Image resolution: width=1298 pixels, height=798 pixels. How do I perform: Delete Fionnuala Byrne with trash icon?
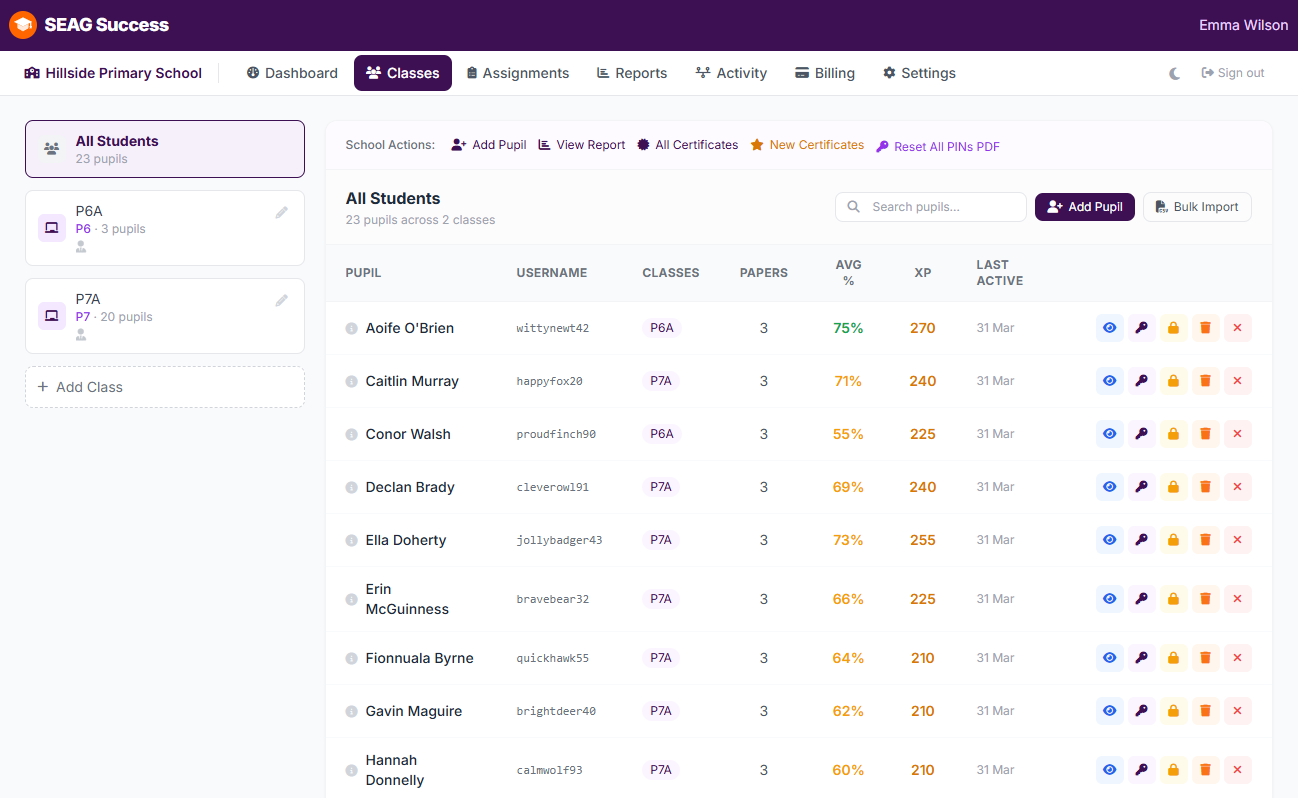pos(1206,658)
